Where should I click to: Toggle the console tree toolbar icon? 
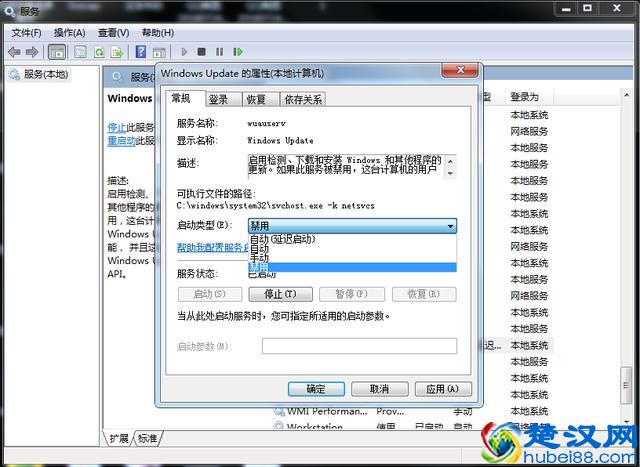click(57, 52)
